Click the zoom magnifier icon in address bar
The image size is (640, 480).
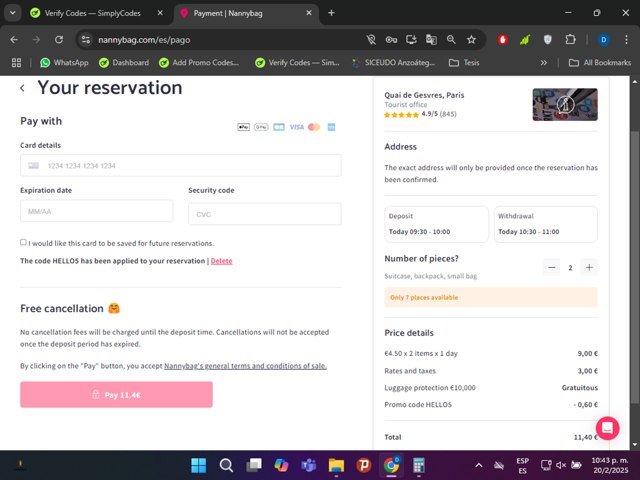[451, 40]
